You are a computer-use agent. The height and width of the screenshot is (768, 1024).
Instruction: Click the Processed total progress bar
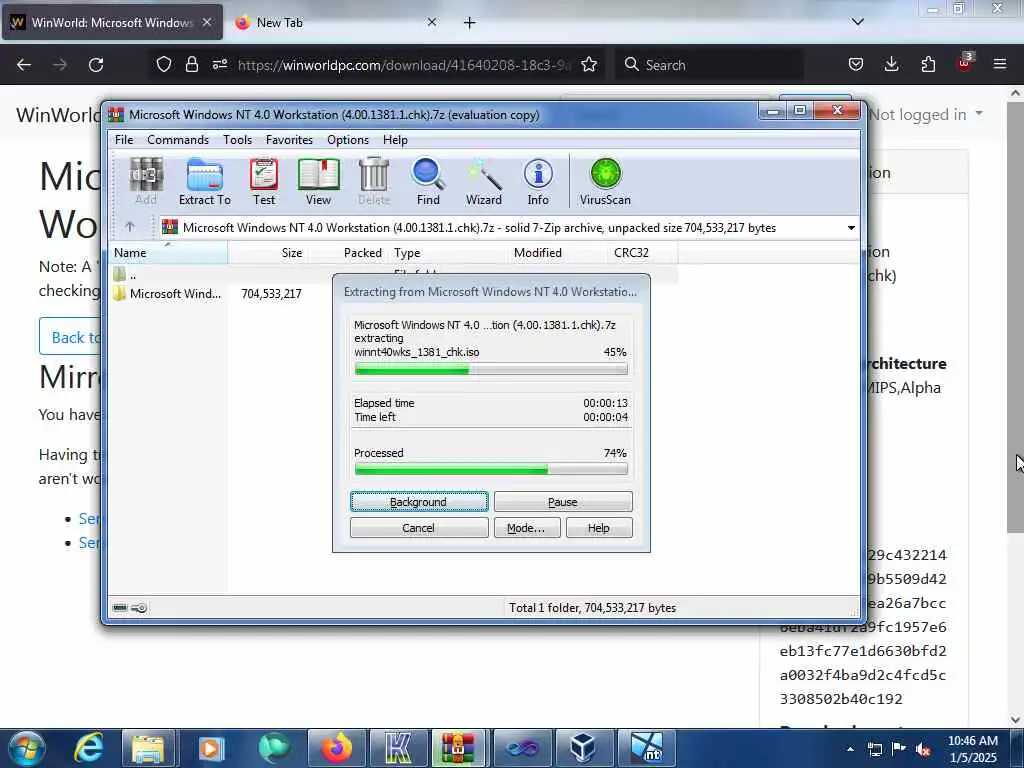coord(490,469)
